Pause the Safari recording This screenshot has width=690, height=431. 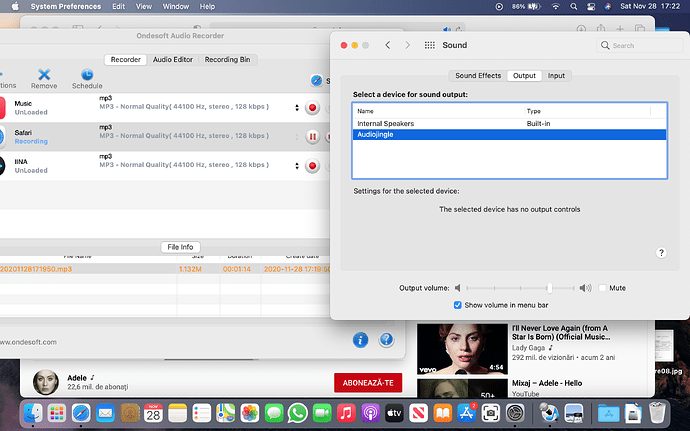(313, 137)
